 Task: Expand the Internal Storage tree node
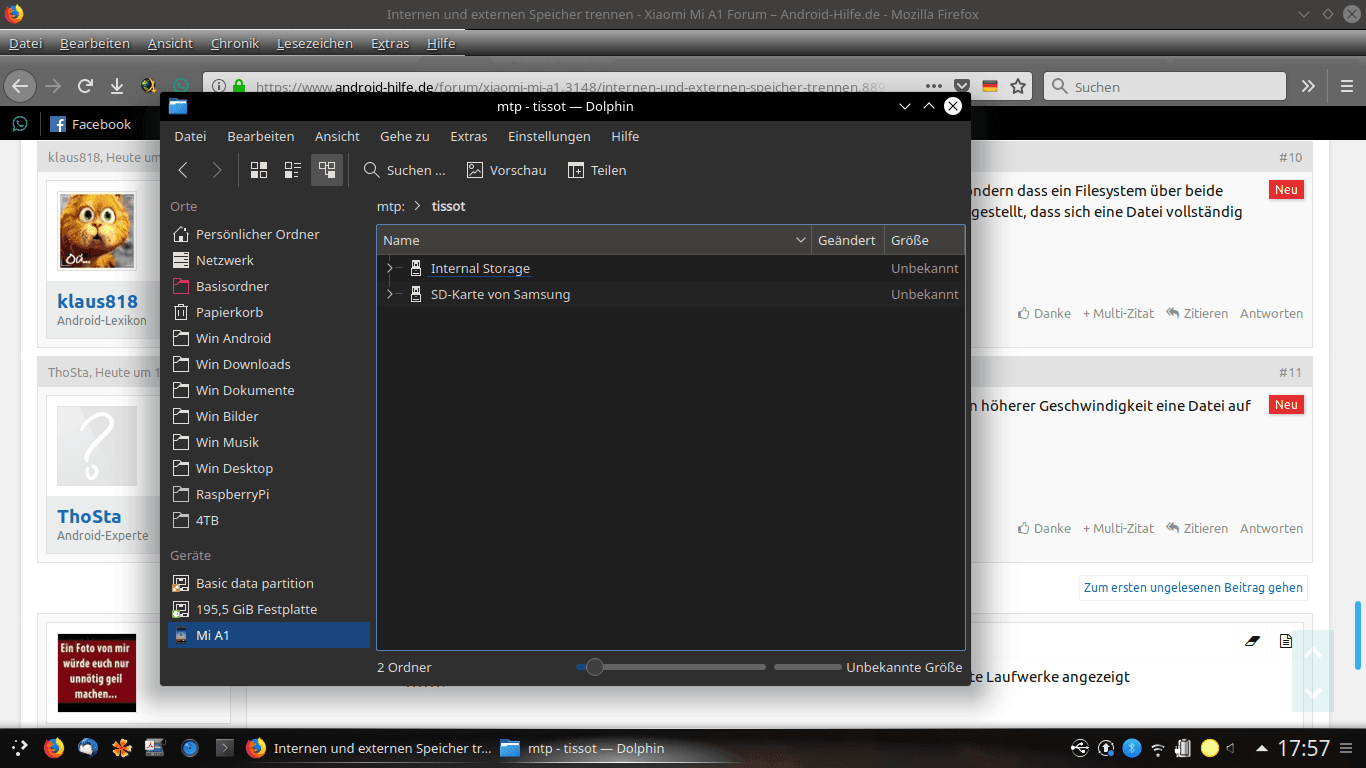tap(389, 268)
